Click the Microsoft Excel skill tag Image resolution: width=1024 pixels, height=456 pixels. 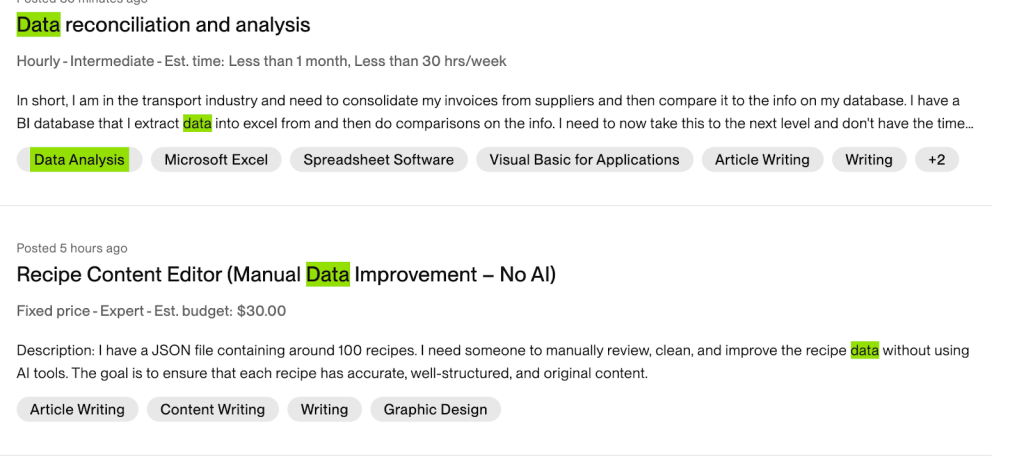(216, 160)
